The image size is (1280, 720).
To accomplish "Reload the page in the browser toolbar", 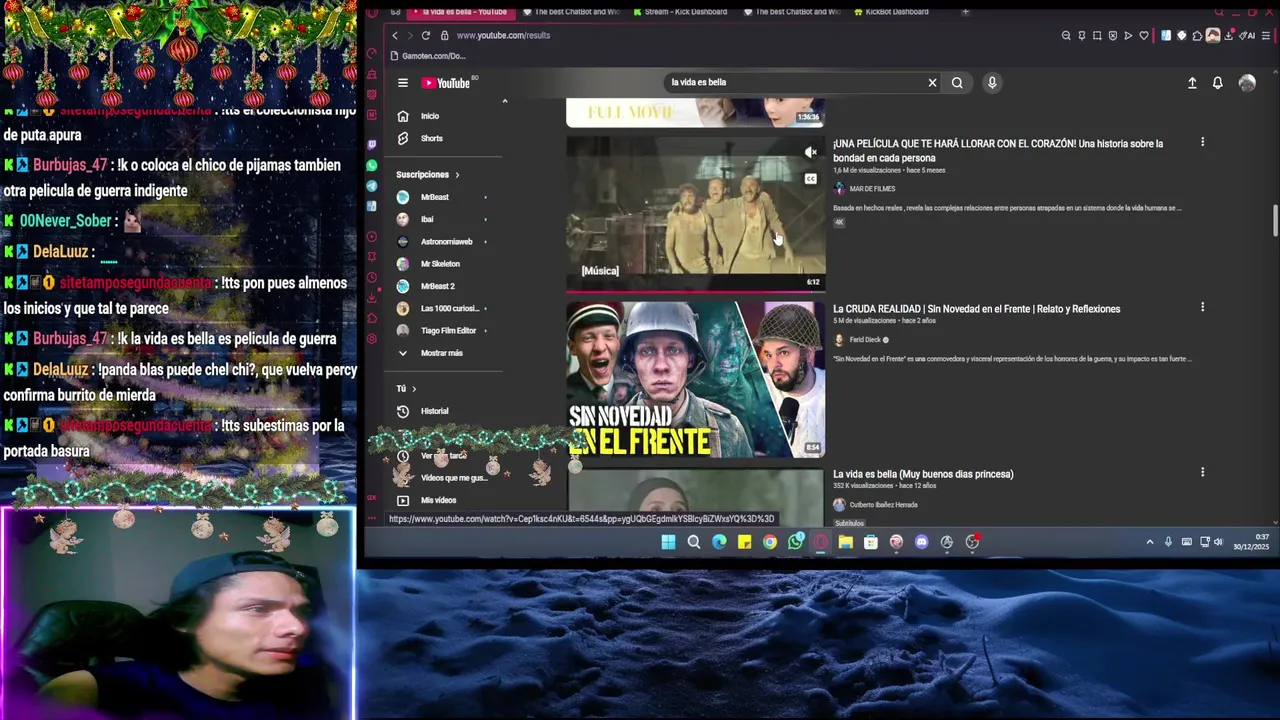I will pyautogui.click(x=426, y=35).
